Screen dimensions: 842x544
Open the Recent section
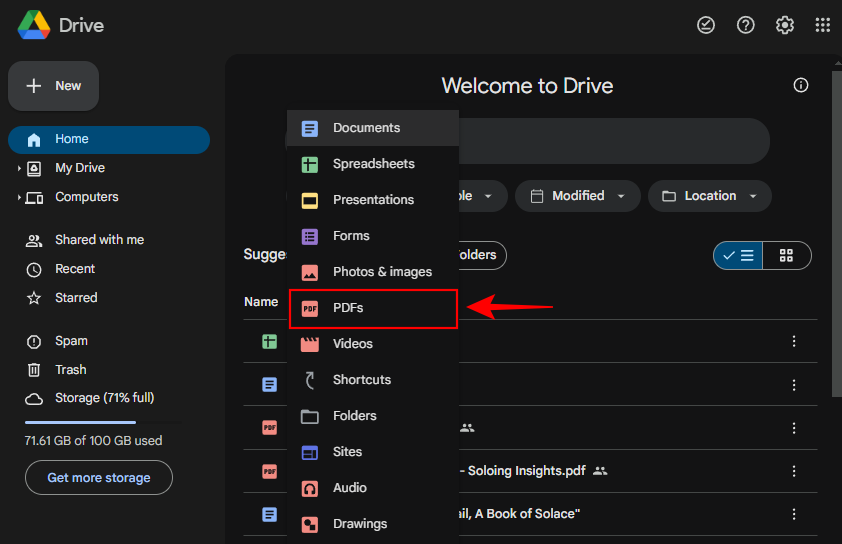[x=75, y=269]
